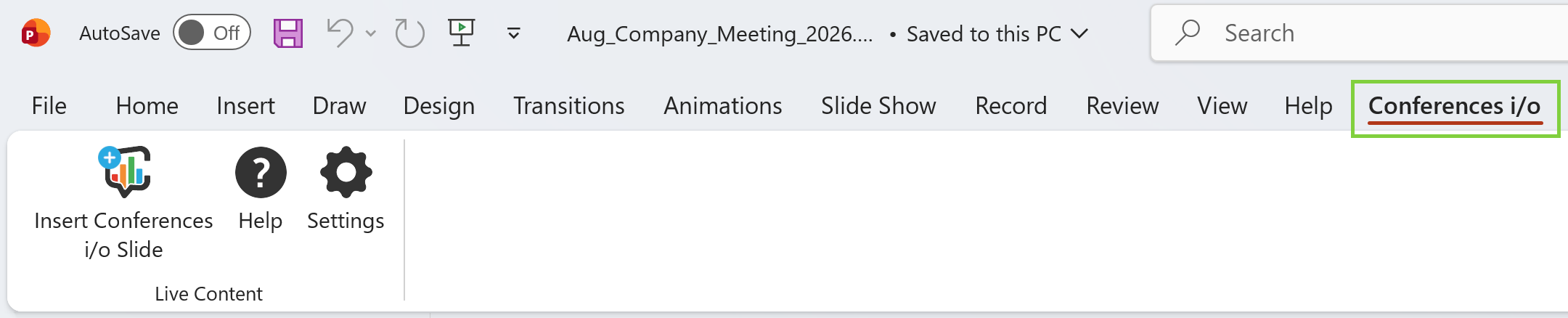Open the File menu tab

coord(49,106)
